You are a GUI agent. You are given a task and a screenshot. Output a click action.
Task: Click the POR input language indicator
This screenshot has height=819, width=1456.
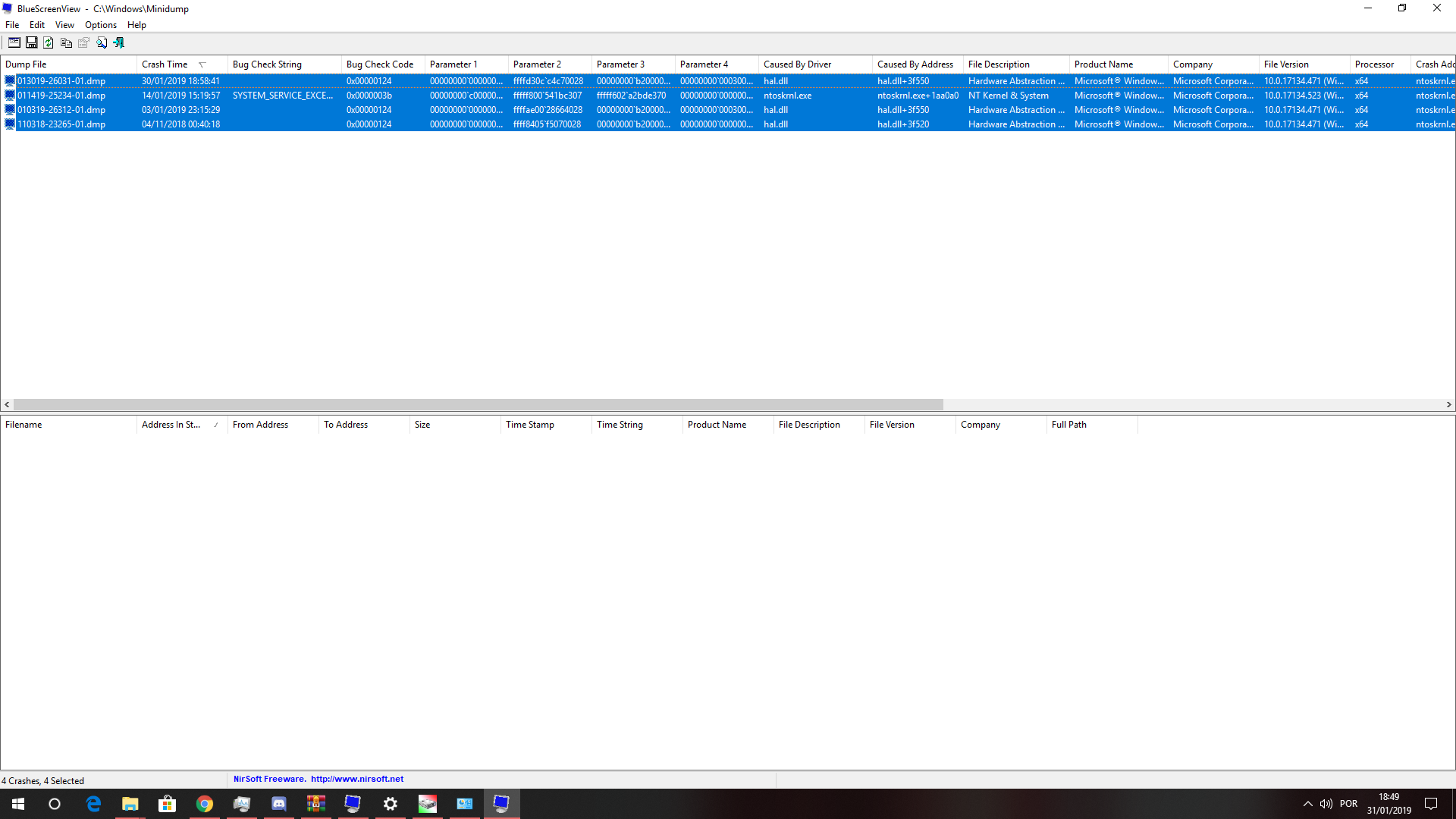(x=1348, y=804)
